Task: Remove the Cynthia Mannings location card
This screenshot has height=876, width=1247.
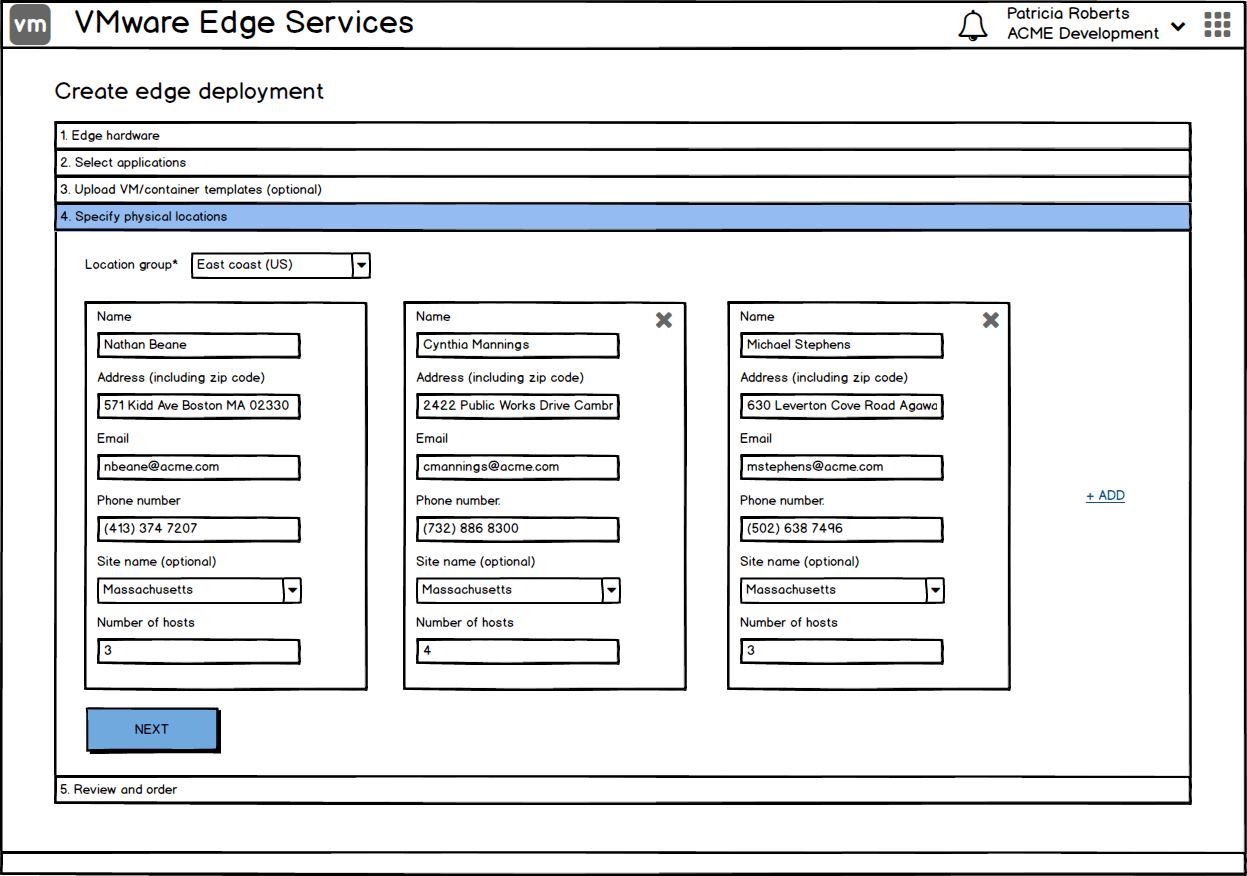Action: pos(664,320)
